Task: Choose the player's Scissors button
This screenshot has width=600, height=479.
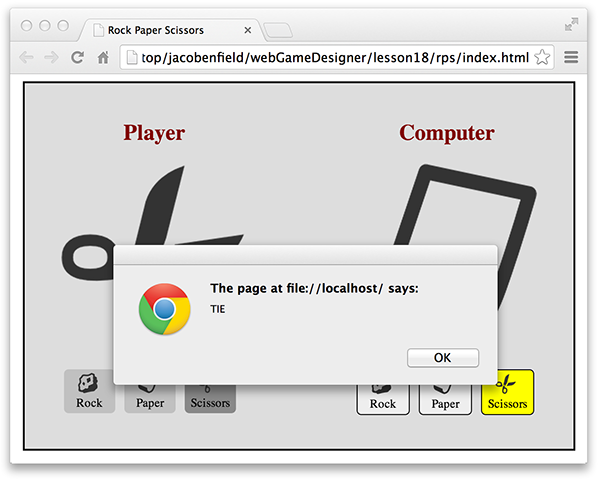Action: pyautogui.click(x=210, y=398)
